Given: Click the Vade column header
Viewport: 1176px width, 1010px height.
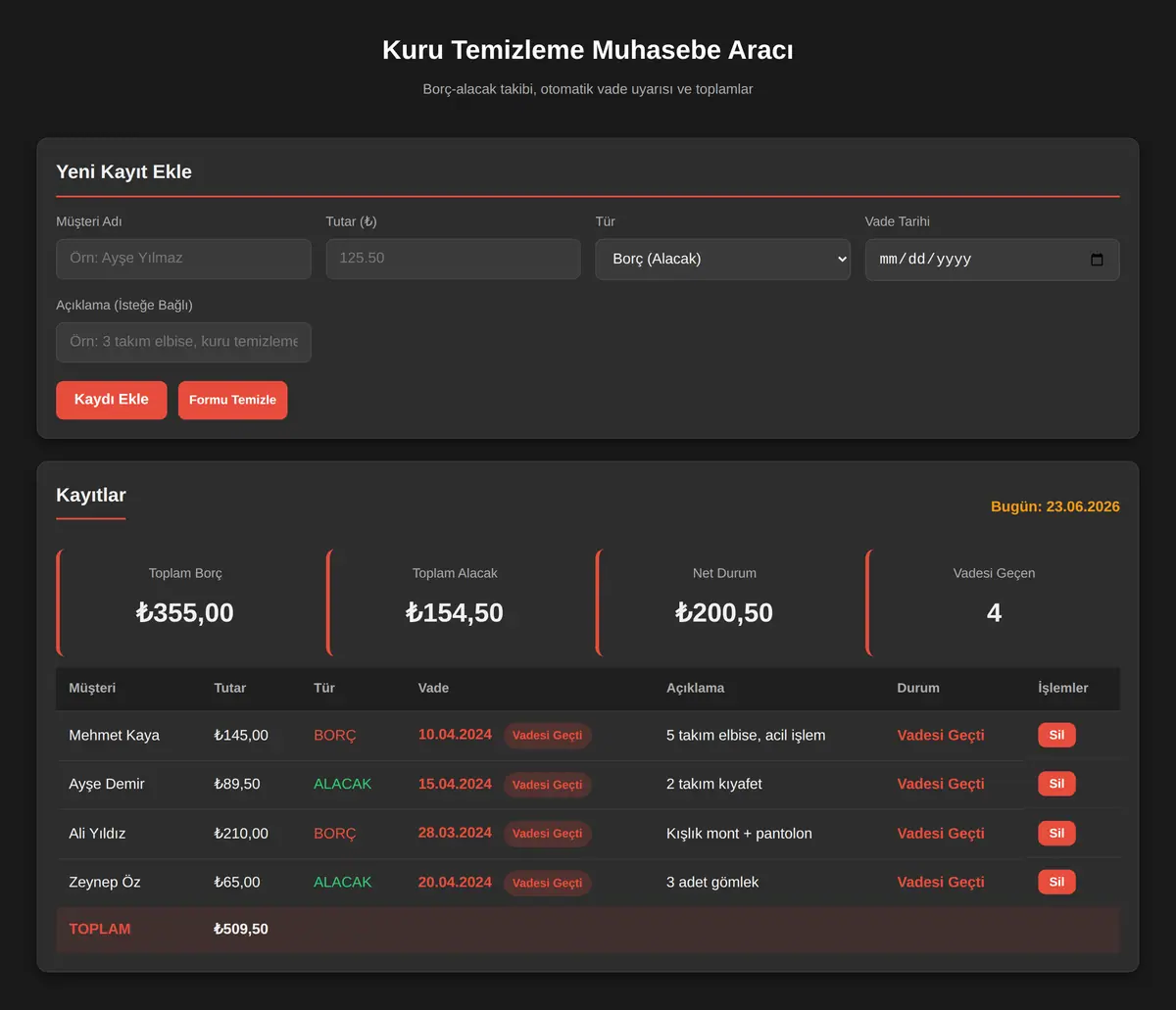Looking at the screenshot, I should (x=433, y=688).
